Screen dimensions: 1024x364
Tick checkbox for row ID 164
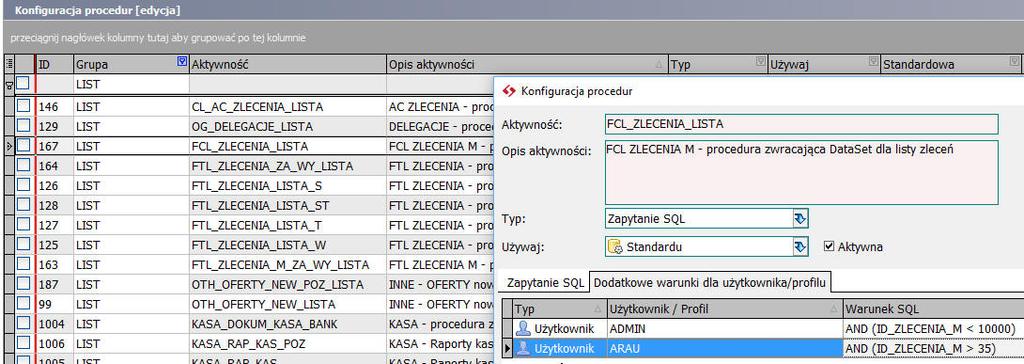24,166
